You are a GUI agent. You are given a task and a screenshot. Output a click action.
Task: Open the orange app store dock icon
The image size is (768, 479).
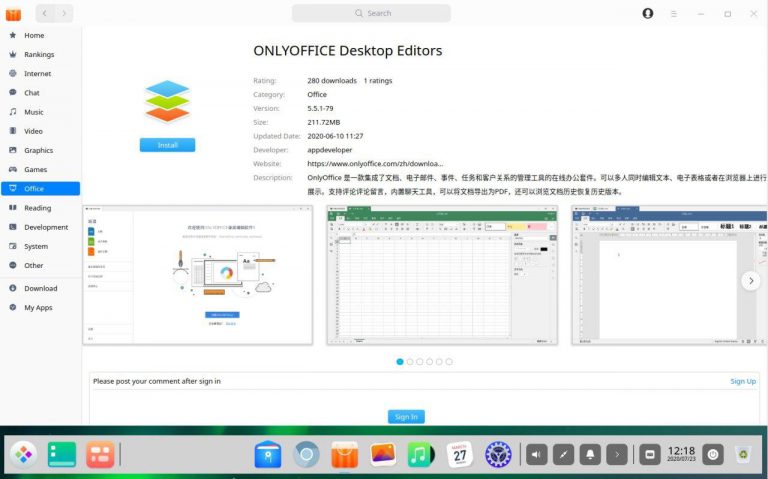point(344,454)
